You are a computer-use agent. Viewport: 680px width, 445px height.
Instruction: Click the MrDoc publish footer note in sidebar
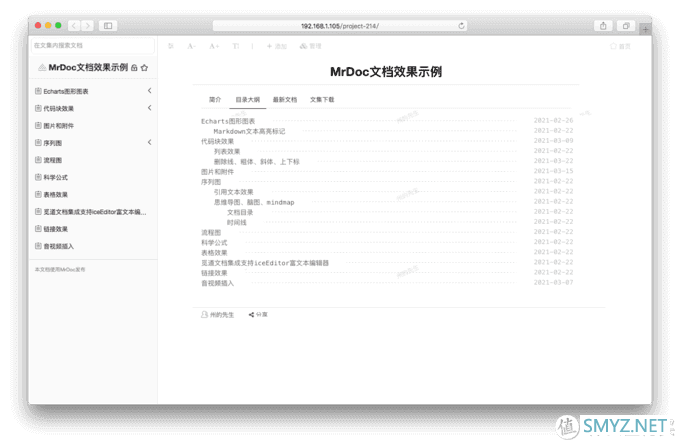(x=60, y=269)
